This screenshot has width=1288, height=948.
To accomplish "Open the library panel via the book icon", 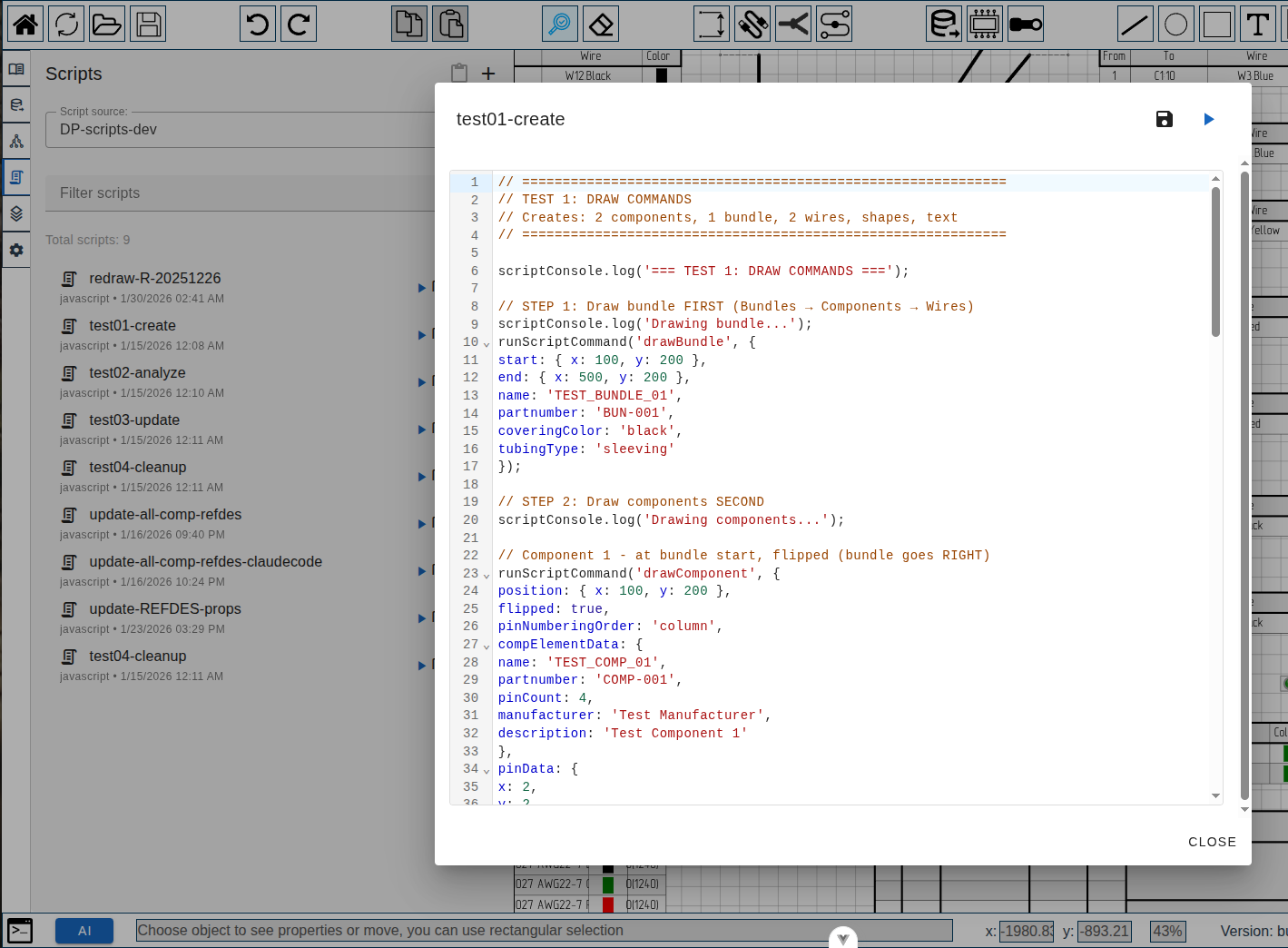I will [x=16, y=68].
